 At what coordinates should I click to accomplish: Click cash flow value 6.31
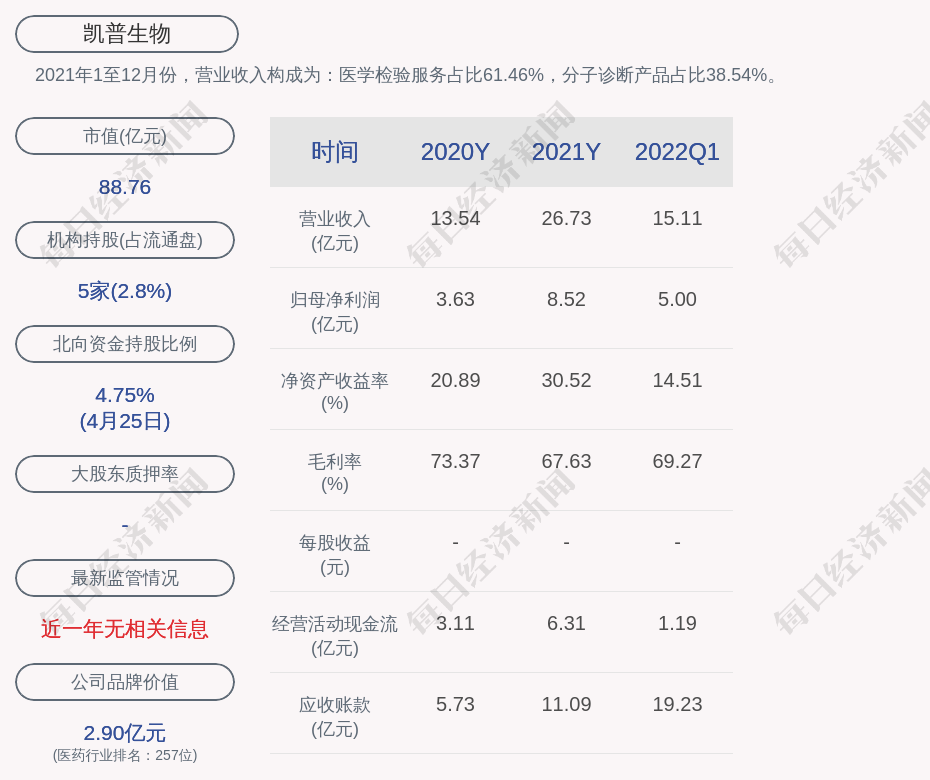click(566, 623)
